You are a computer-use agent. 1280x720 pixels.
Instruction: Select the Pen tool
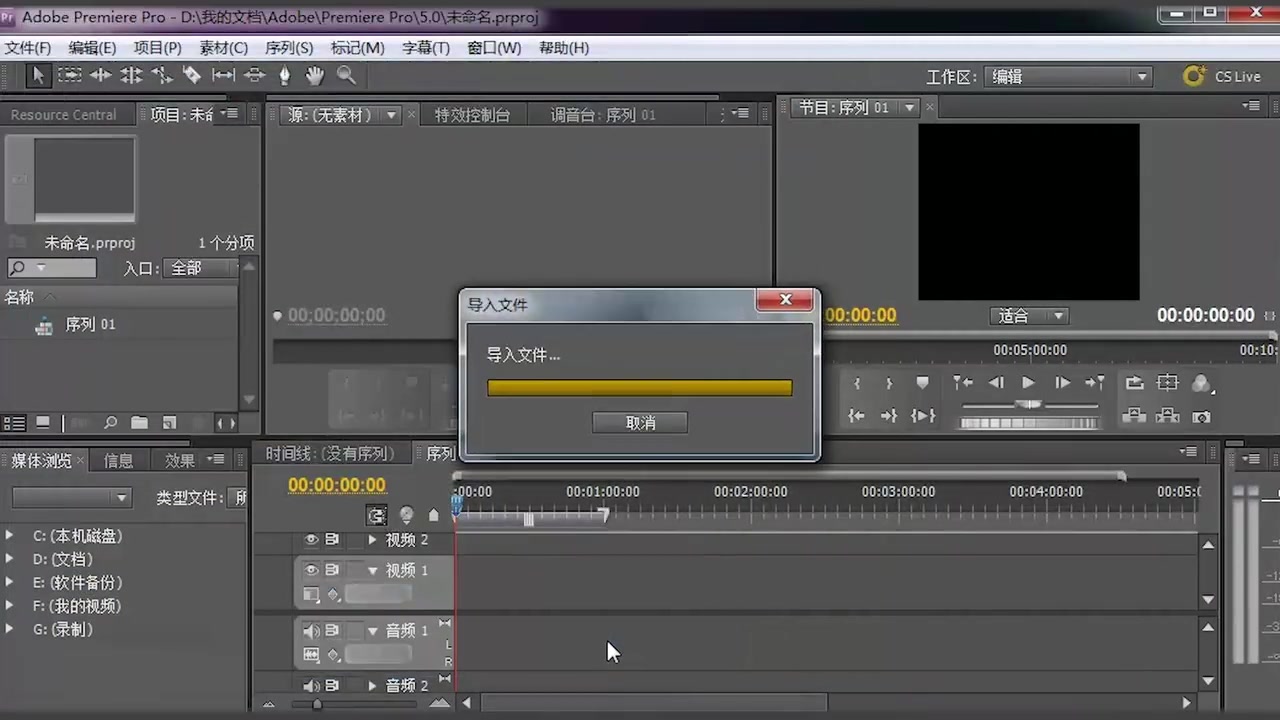pos(284,75)
